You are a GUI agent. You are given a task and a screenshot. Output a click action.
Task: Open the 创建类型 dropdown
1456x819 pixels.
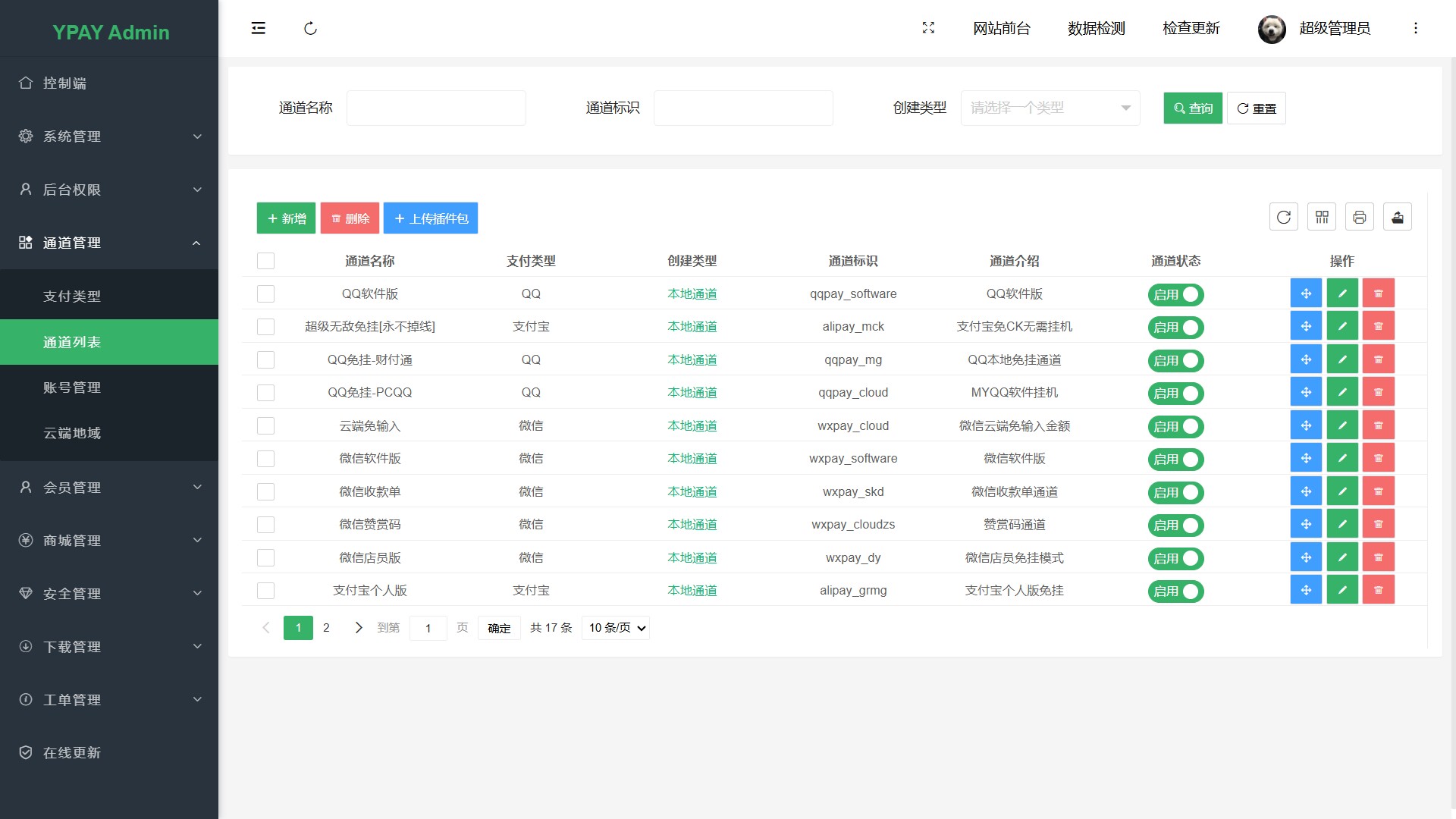(1050, 108)
